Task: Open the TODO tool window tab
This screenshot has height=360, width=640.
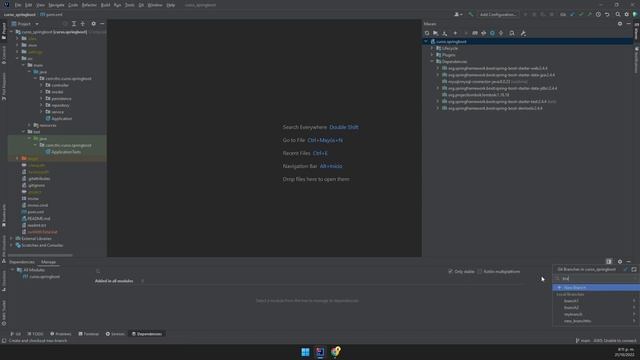Action: (35, 334)
